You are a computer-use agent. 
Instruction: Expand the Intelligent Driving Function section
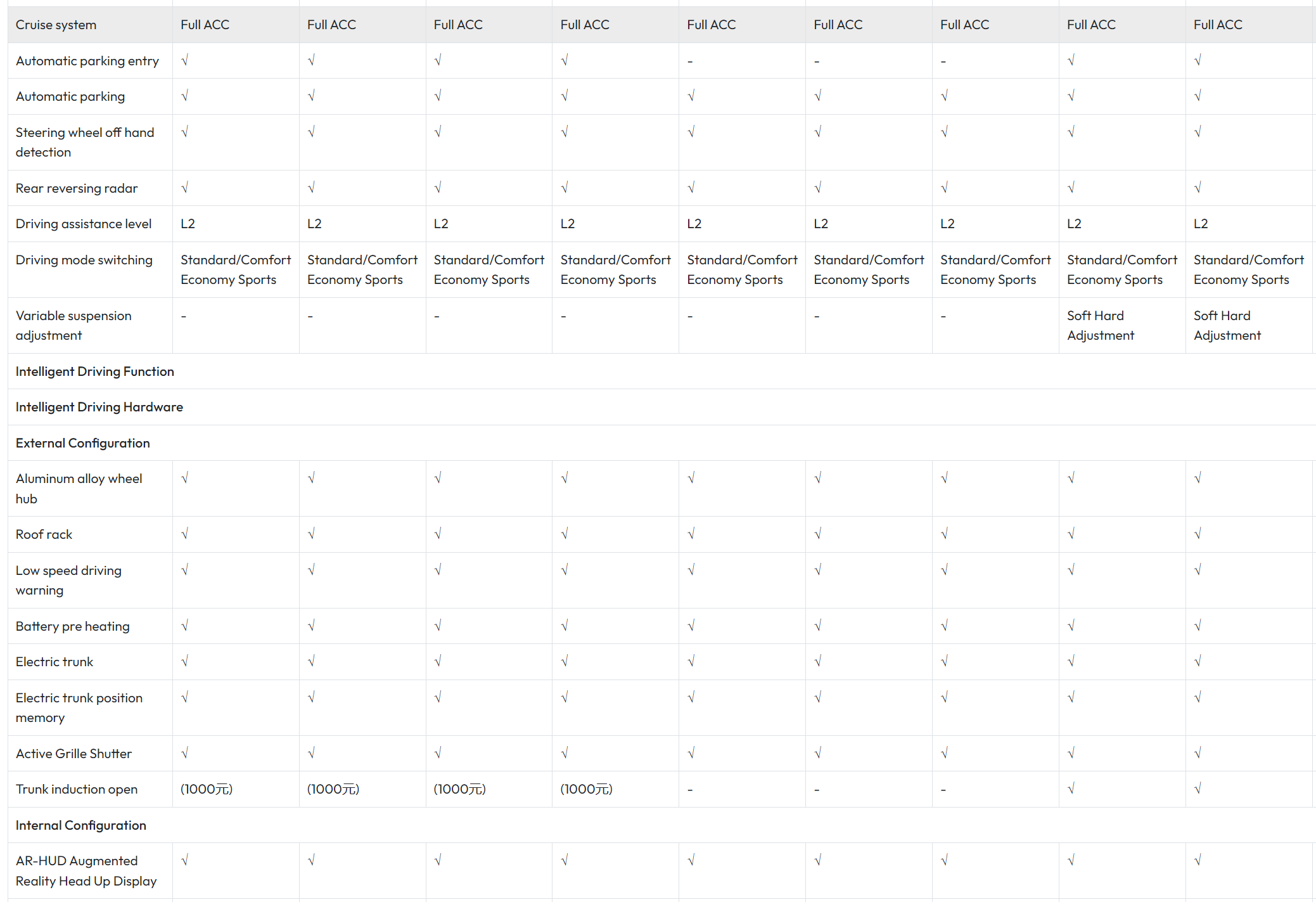[x=95, y=371]
